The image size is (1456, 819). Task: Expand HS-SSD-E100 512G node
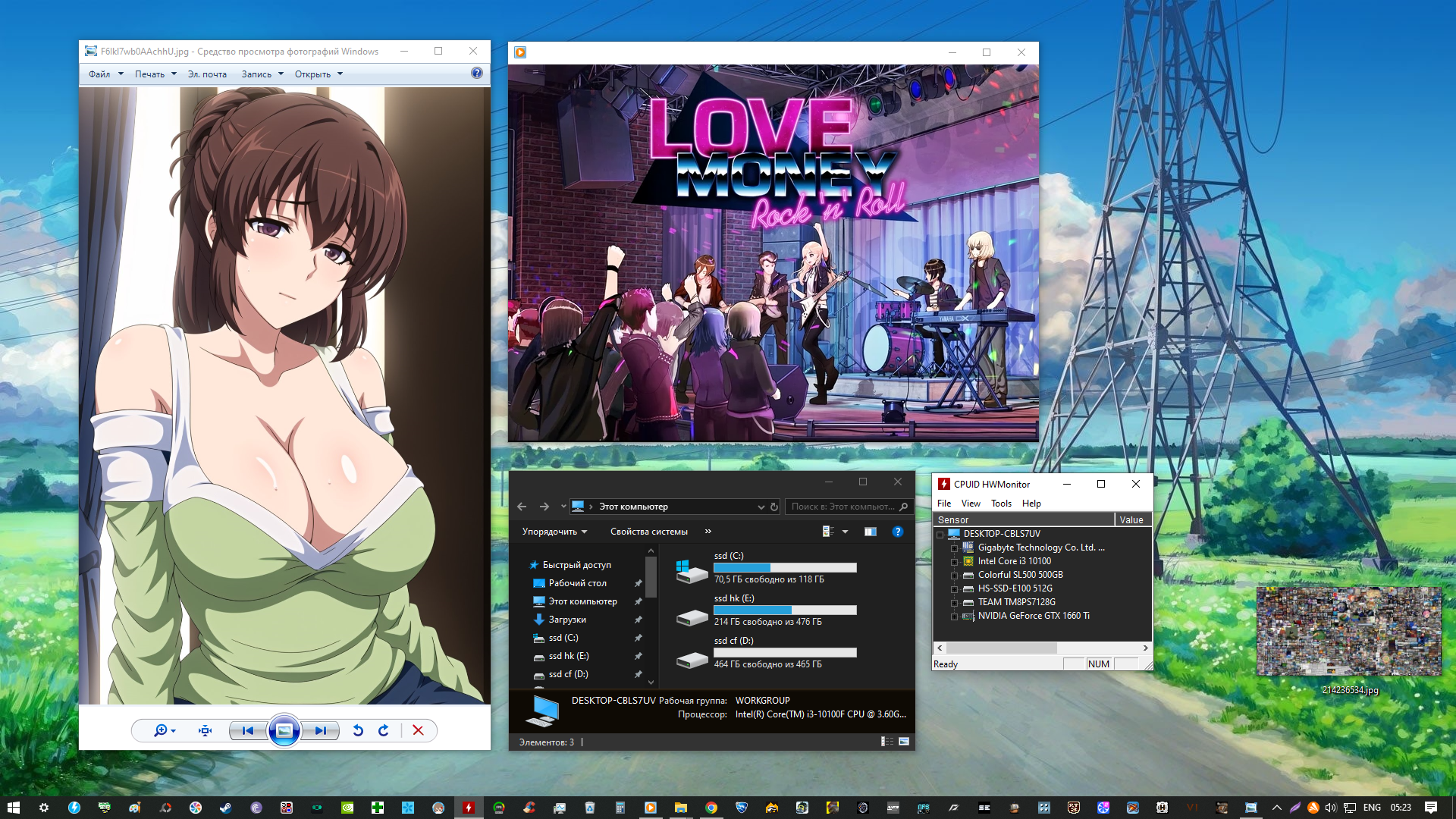pos(954,589)
